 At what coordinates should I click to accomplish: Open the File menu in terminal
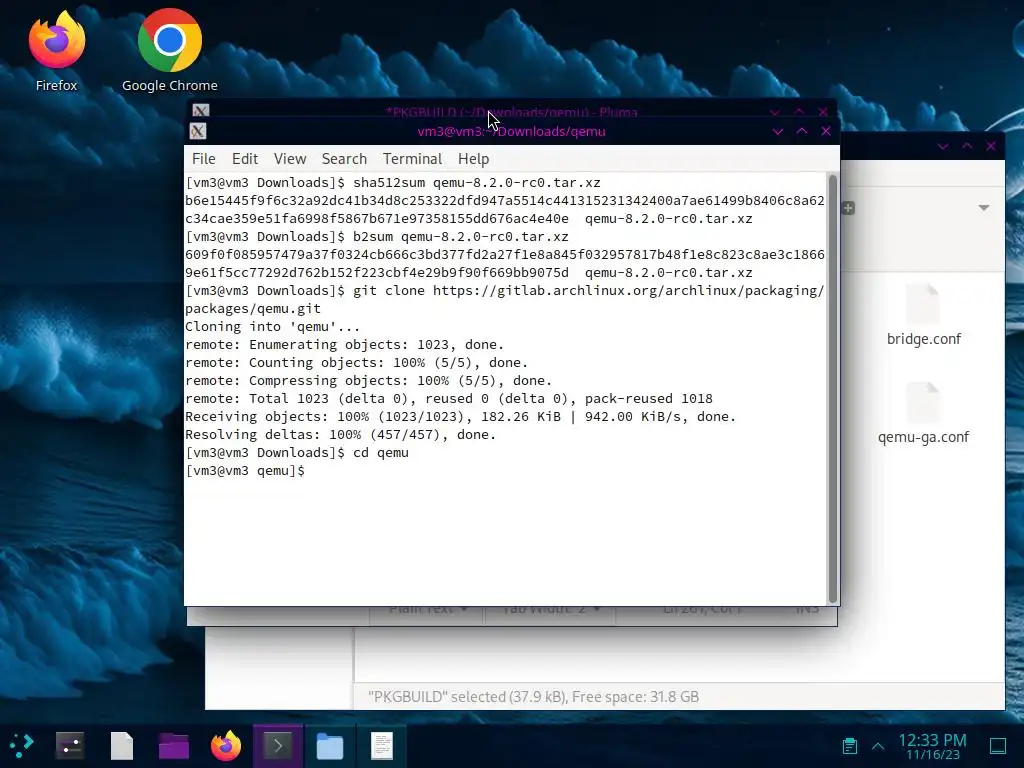(203, 159)
